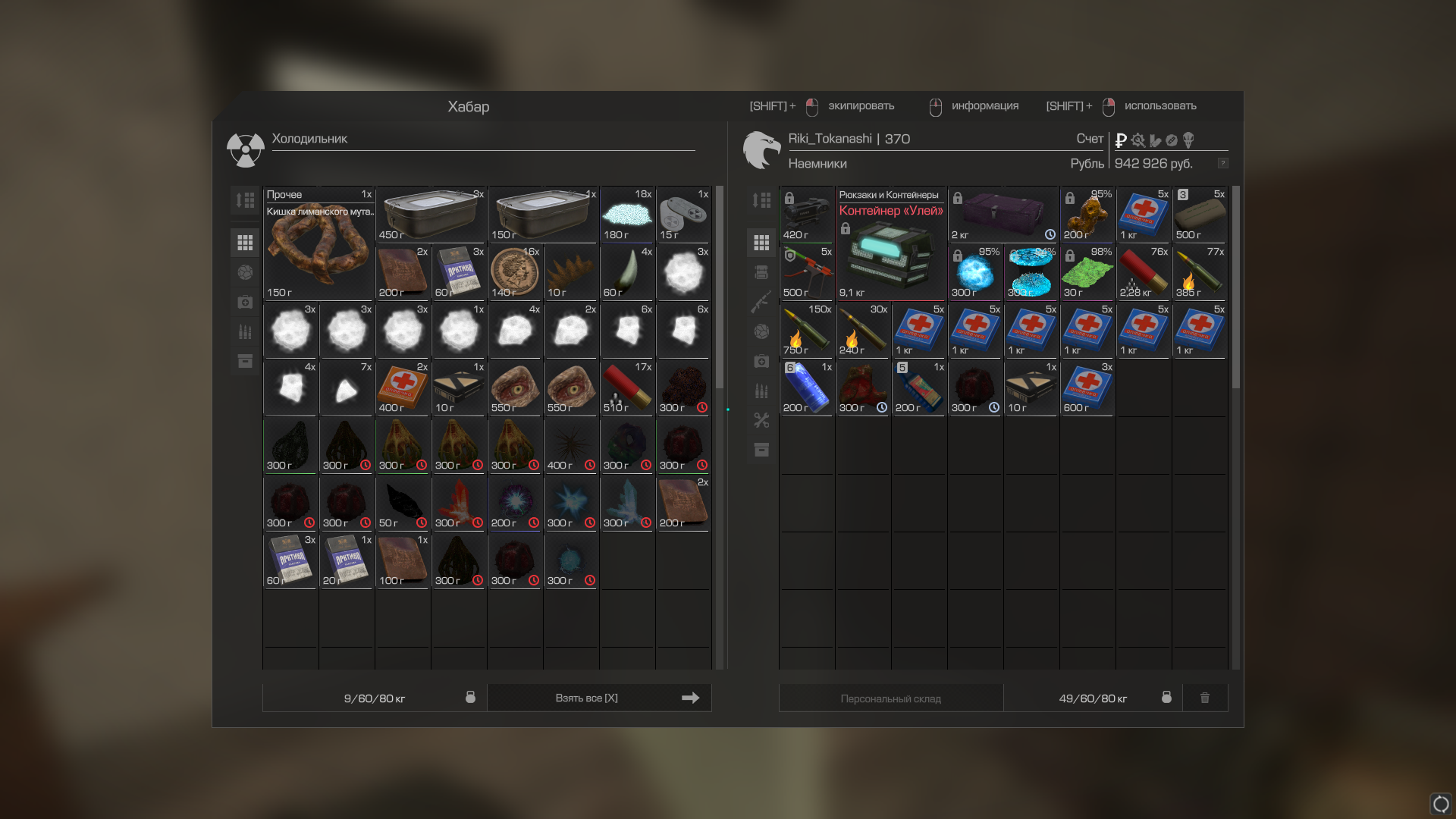The width and height of the screenshot is (1456, 819).
Task: Click the player inventory scrollbar
Action: point(1236,288)
